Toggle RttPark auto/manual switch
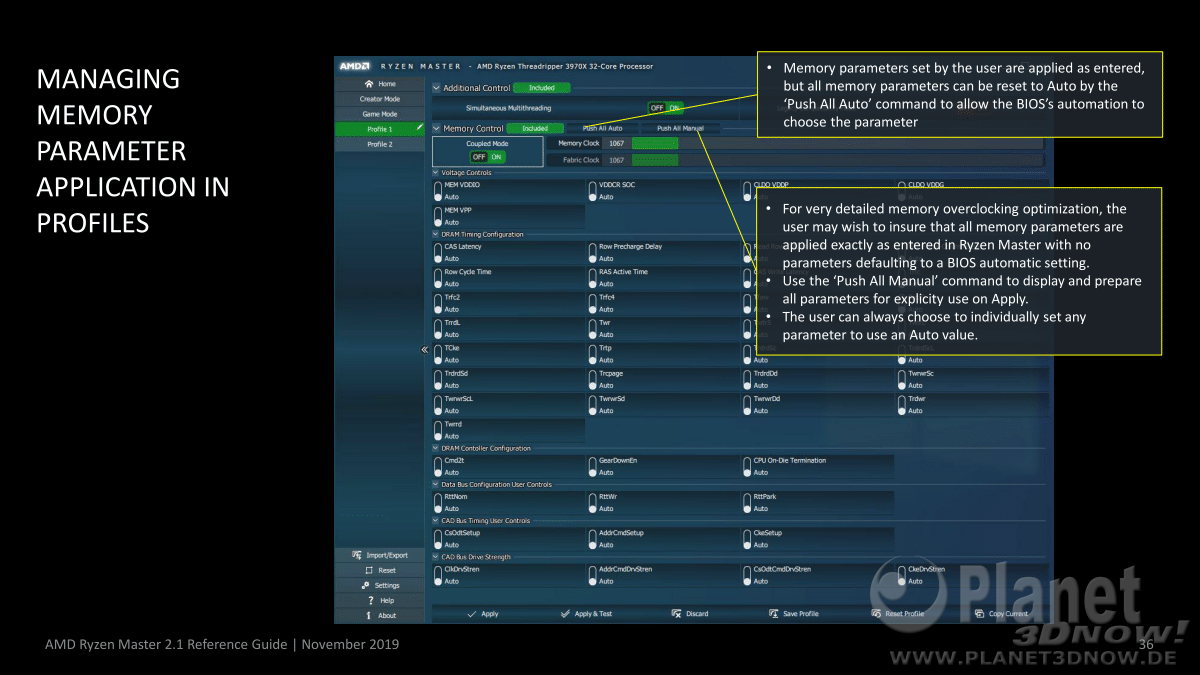Image resolution: width=1200 pixels, height=675 pixels. pyautogui.click(x=748, y=502)
